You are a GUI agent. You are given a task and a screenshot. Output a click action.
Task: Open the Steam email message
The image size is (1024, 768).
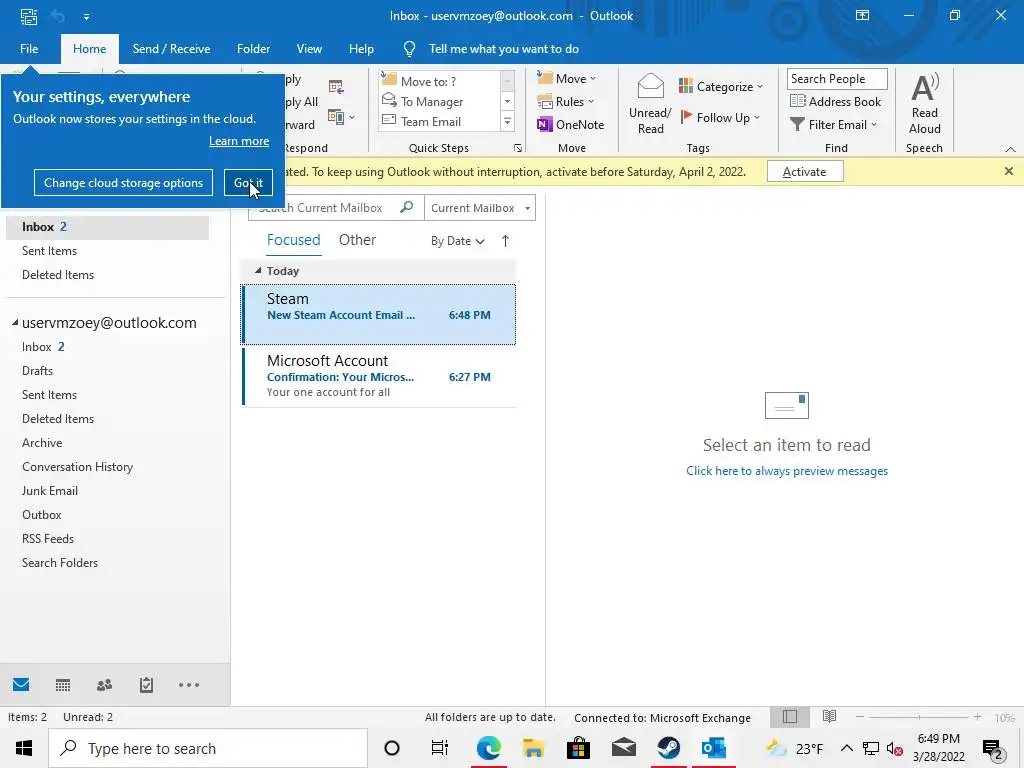pos(379,314)
